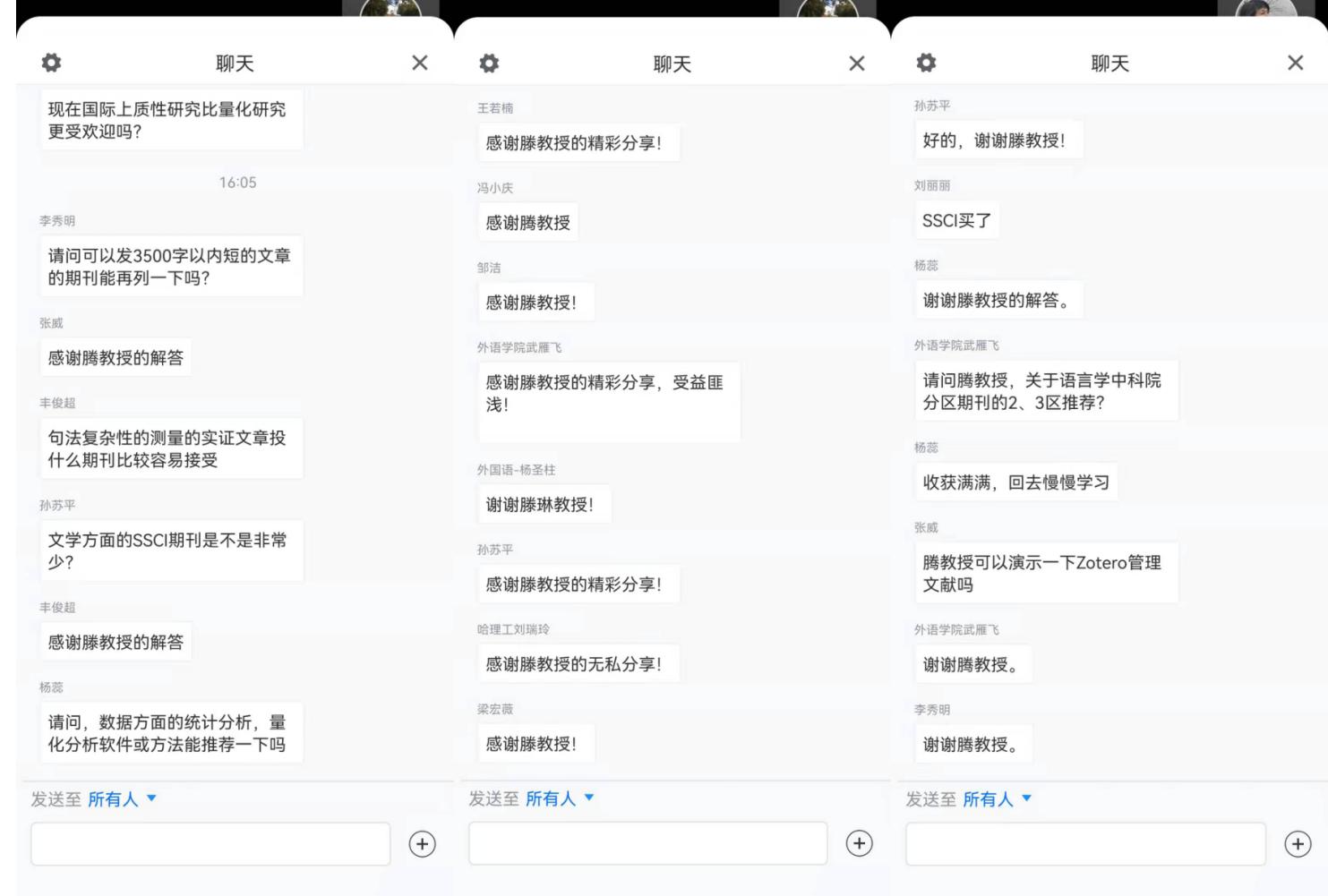The image size is (1328, 896).
Task: Click sender name 哈理工刘瑞玲
Action: pos(513,630)
